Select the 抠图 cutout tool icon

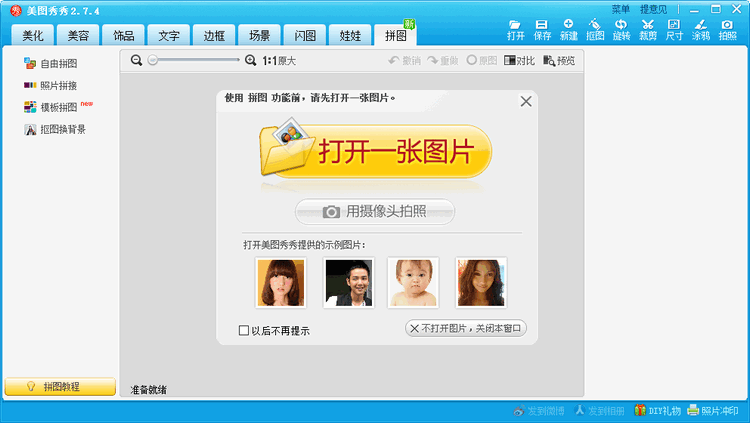pos(595,28)
